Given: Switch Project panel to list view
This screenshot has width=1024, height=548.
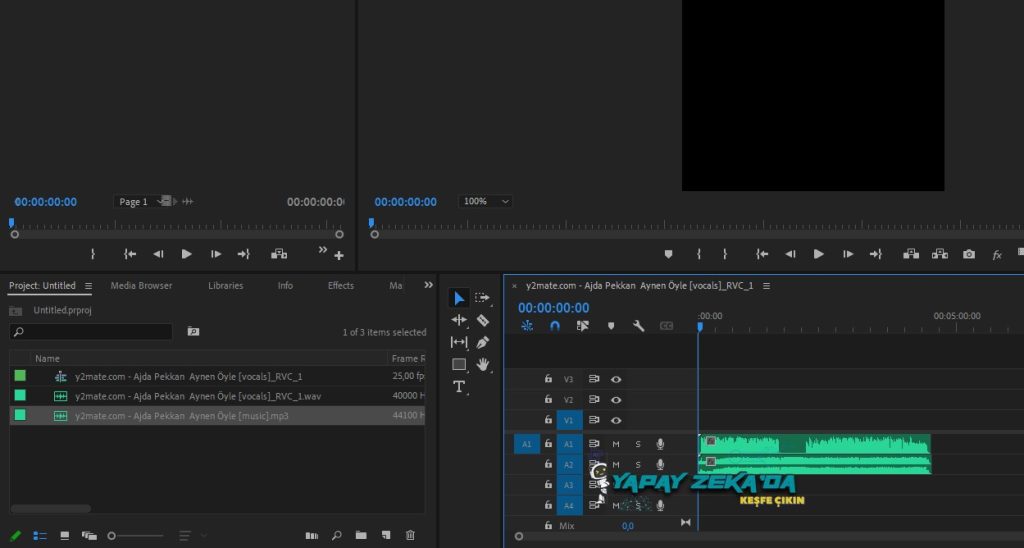Looking at the screenshot, I should [40, 536].
